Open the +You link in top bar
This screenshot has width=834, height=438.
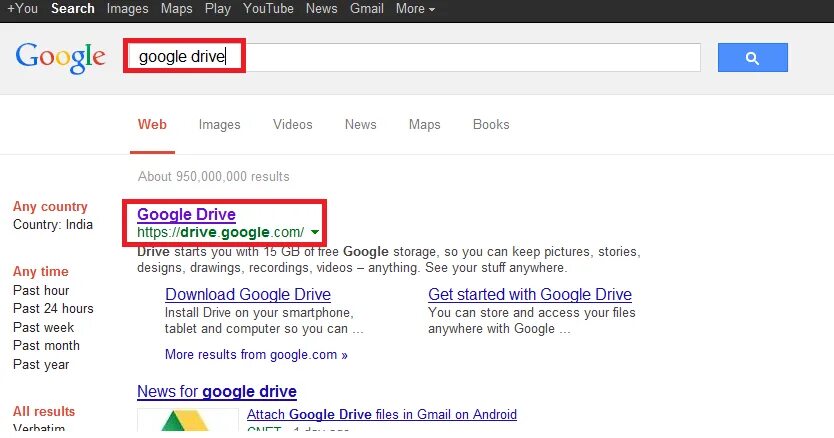(22, 9)
